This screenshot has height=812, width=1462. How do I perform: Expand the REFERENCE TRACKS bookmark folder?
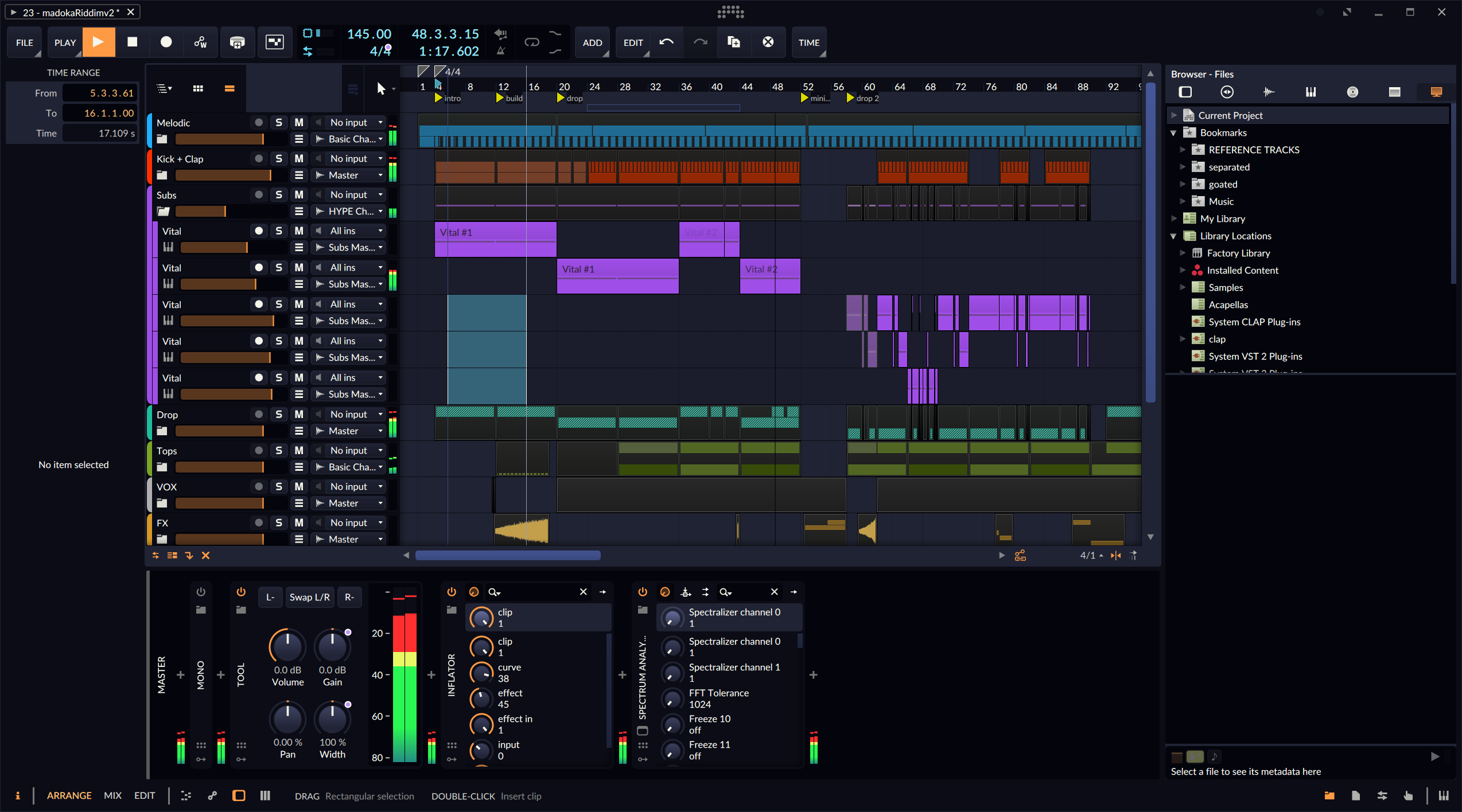(x=1183, y=150)
